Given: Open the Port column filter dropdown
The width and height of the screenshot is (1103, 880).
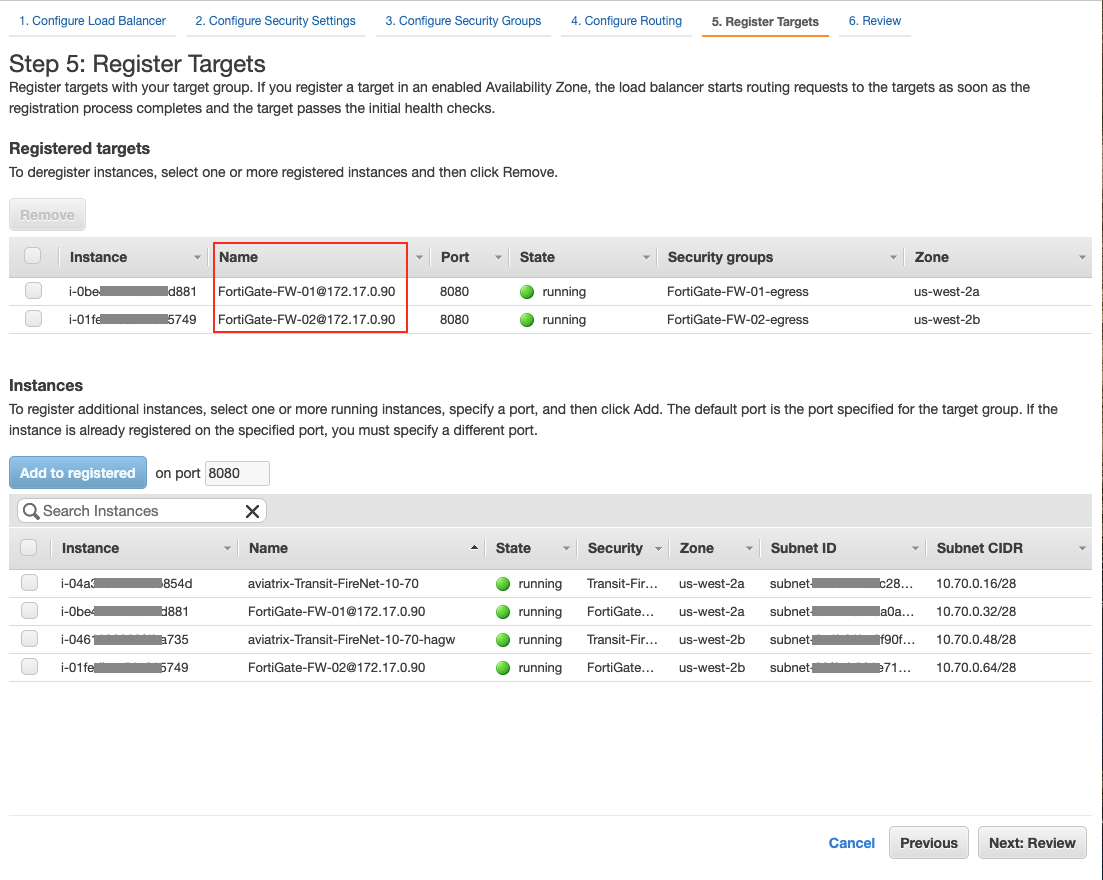Looking at the screenshot, I should (x=497, y=258).
